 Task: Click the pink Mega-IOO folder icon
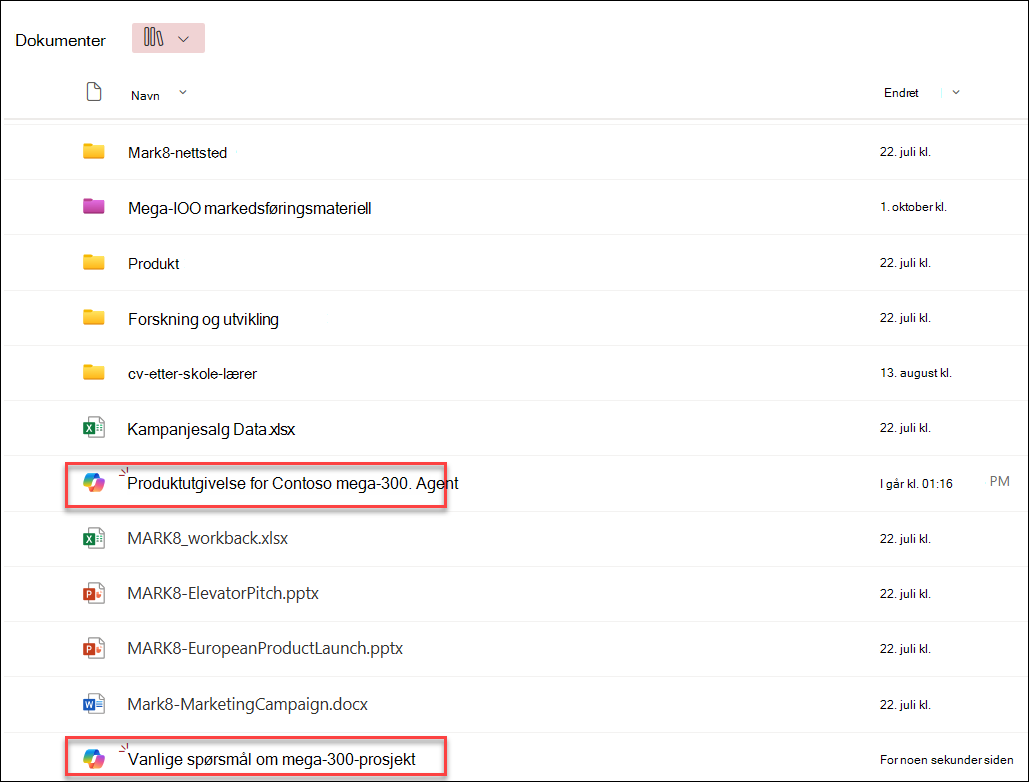tap(94, 207)
